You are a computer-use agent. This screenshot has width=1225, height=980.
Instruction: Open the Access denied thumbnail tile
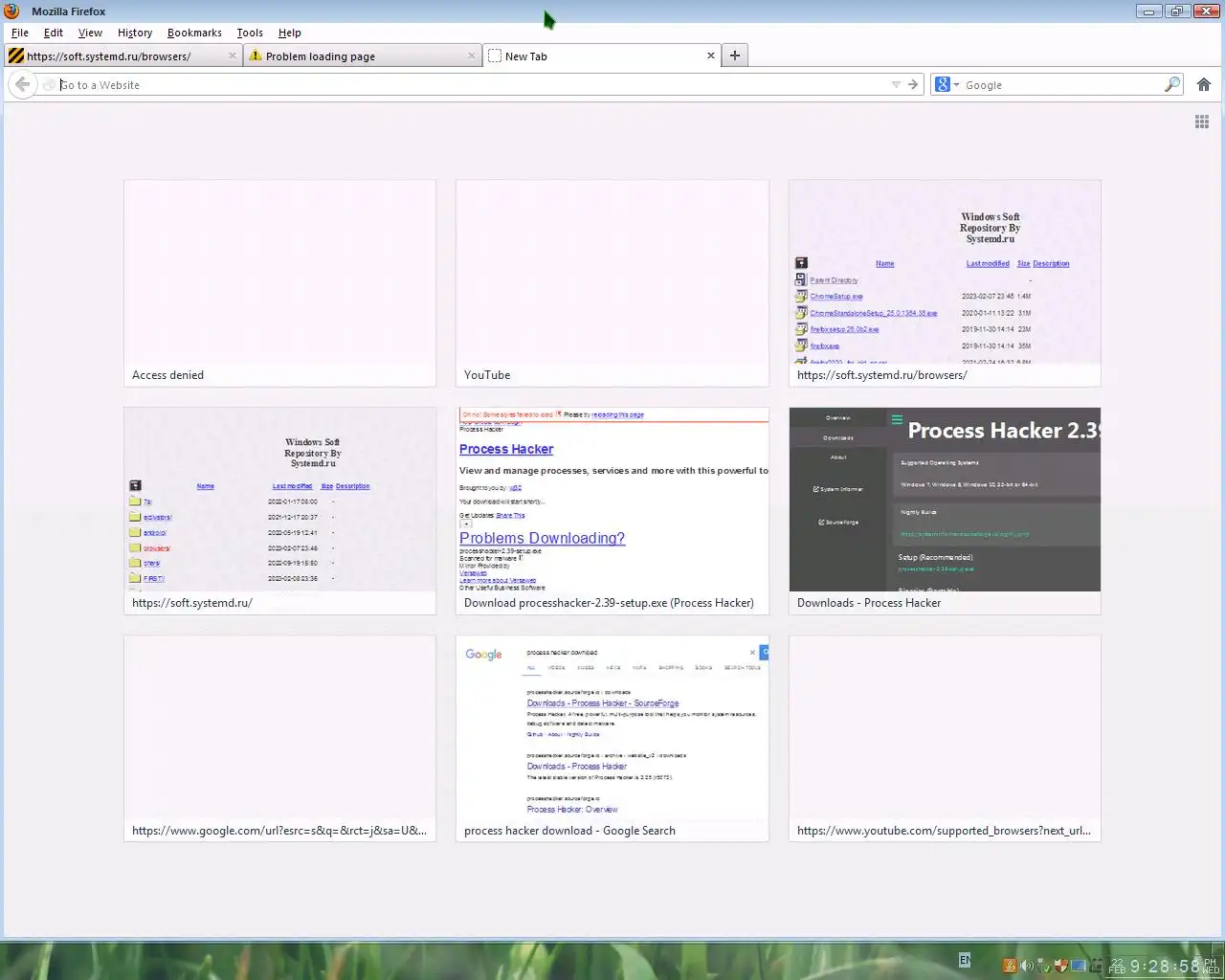pyautogui.click(x=279, y=283)
